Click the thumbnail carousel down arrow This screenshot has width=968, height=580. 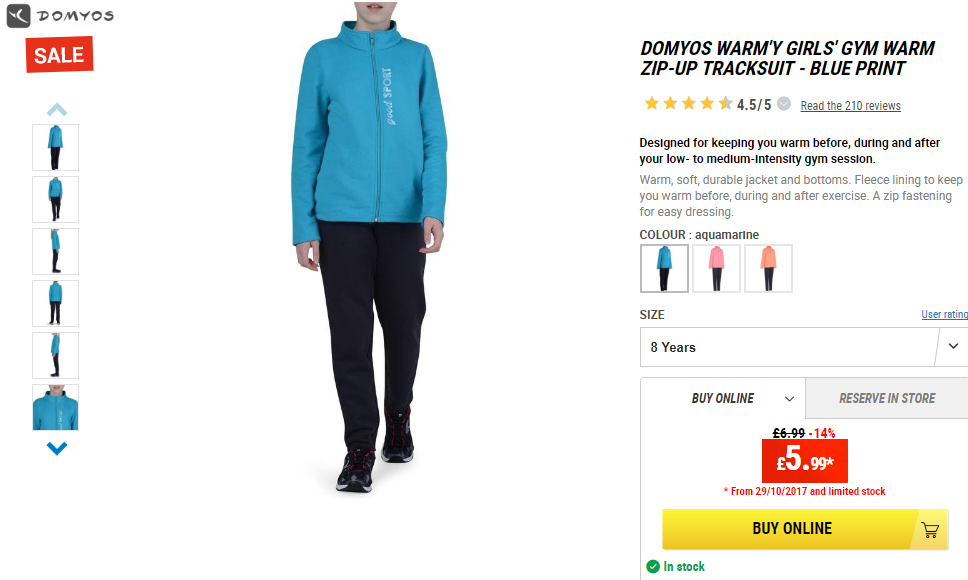[x=57, y=448]
